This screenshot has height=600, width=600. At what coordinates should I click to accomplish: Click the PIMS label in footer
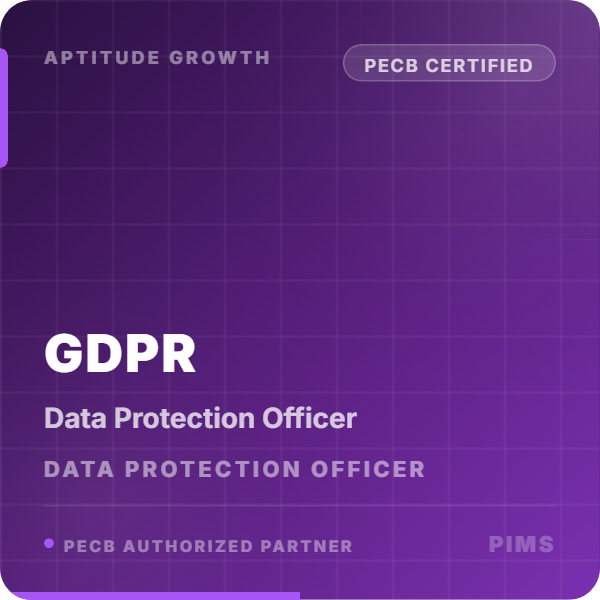tap(521, 545)
